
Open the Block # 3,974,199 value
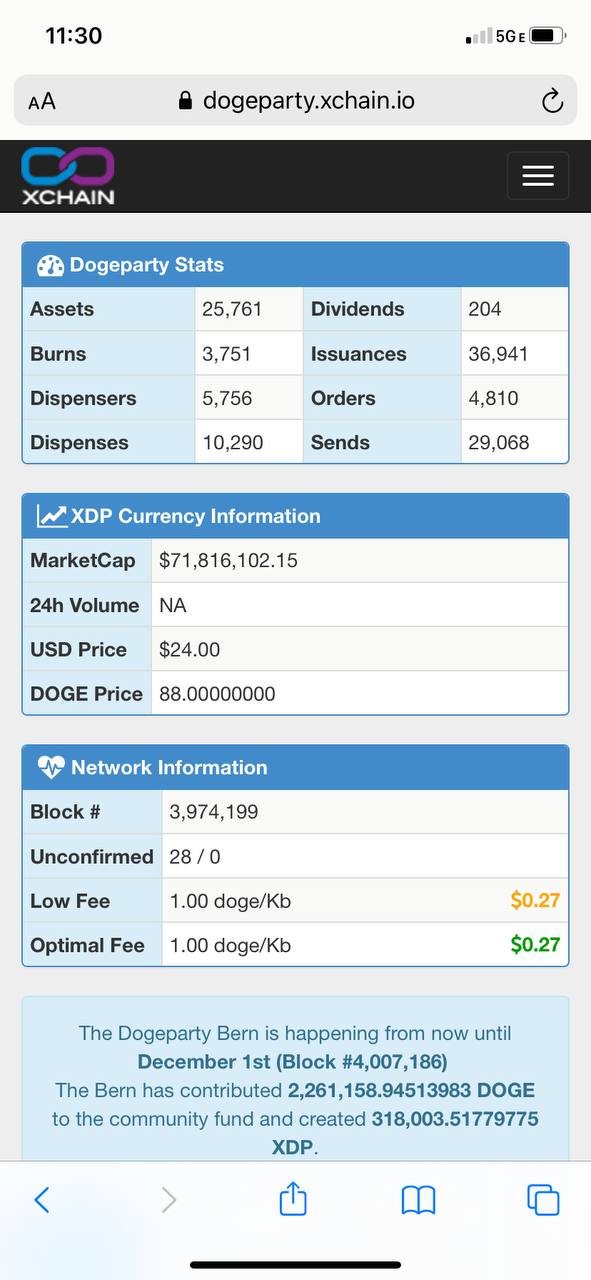click(x=214, y=812)
